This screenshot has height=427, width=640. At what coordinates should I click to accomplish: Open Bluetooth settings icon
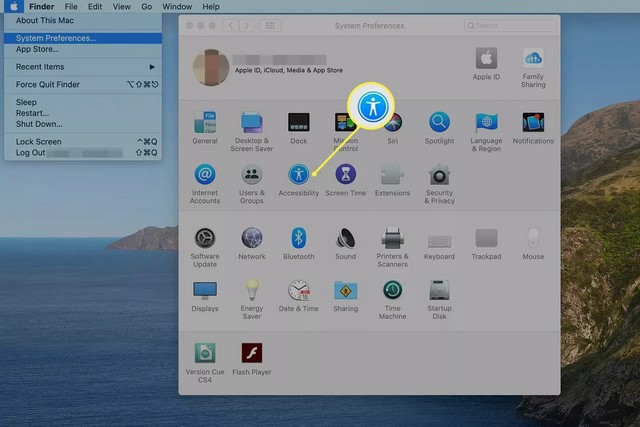click(298, 238)
